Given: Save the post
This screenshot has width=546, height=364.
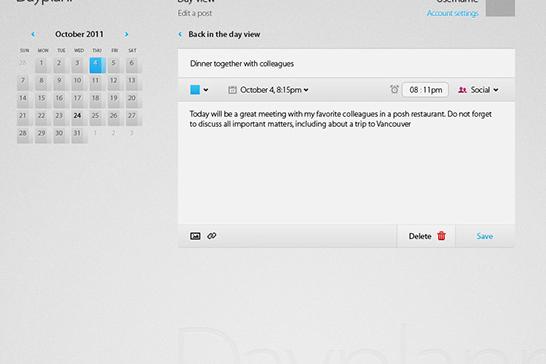Looking at the screenshot, I should (x=484, y=236).
